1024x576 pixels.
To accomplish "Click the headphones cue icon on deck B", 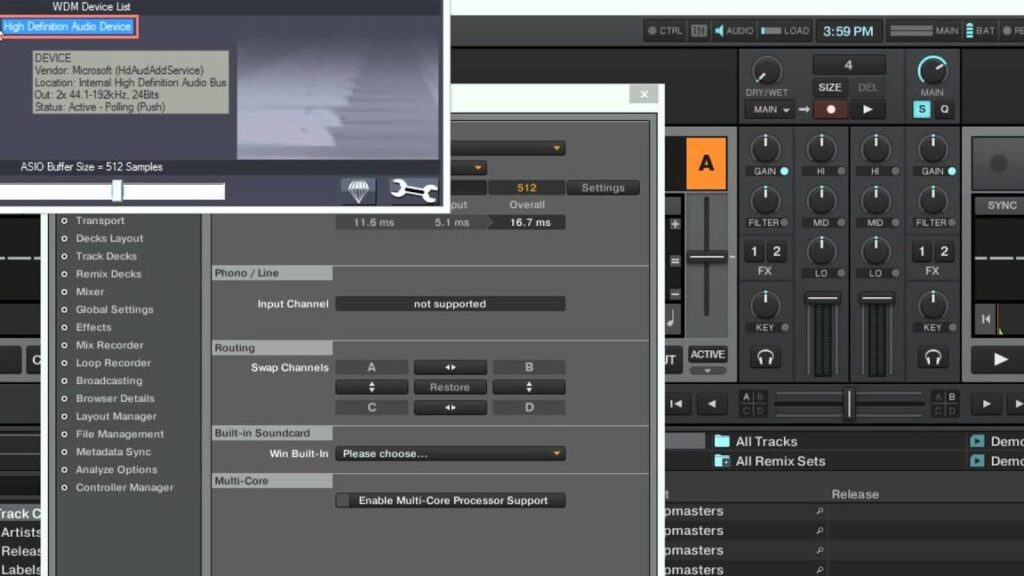I will pyautogui.click(x=933, y=357).
